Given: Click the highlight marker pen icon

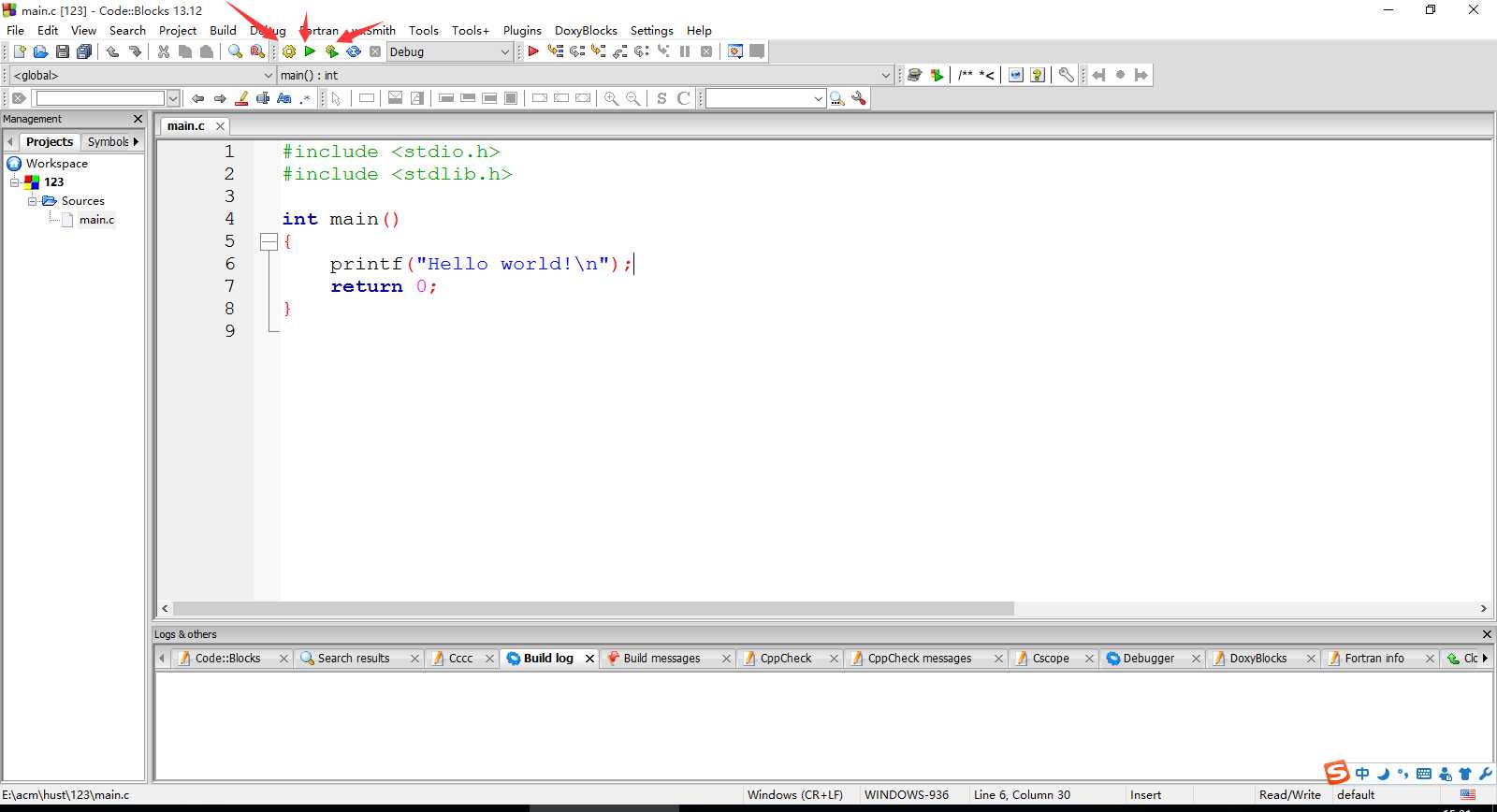Looking at the screenshot, I should click(x=241, y=98).
